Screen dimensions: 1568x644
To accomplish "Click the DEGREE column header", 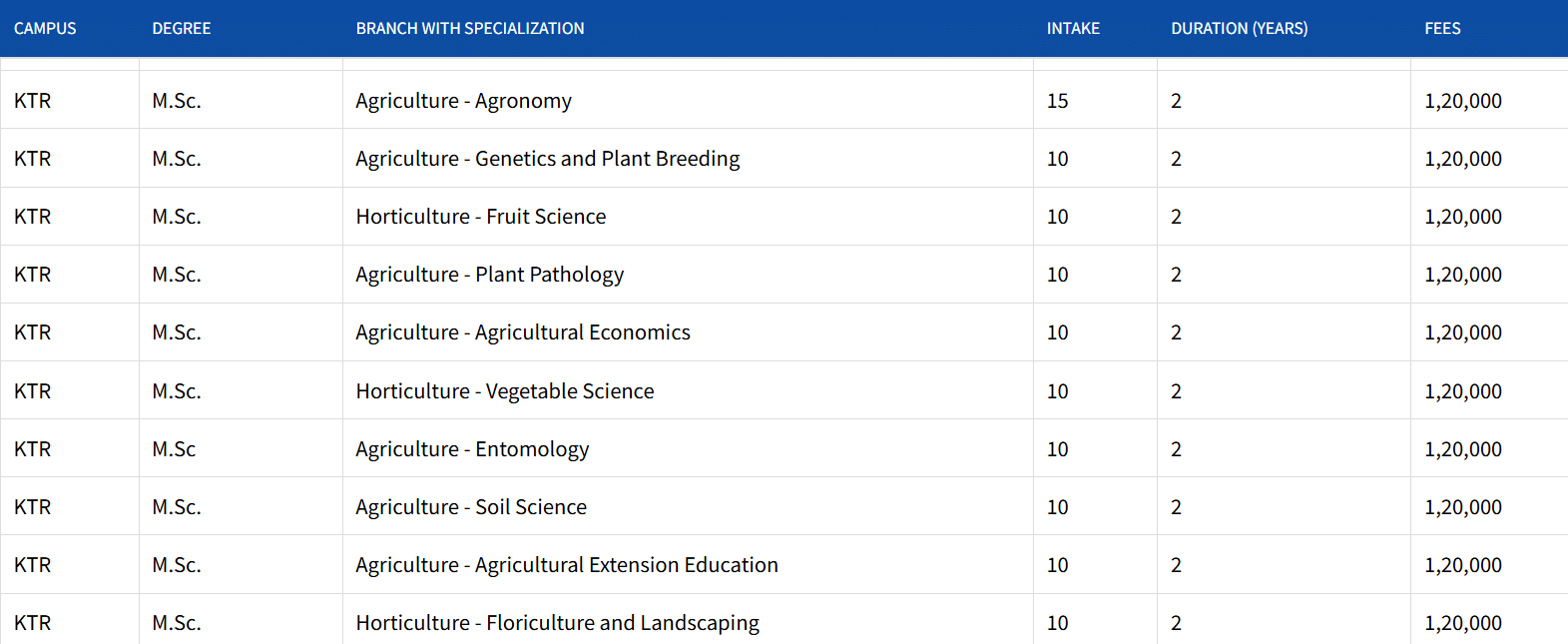I will tap(181, 29).
